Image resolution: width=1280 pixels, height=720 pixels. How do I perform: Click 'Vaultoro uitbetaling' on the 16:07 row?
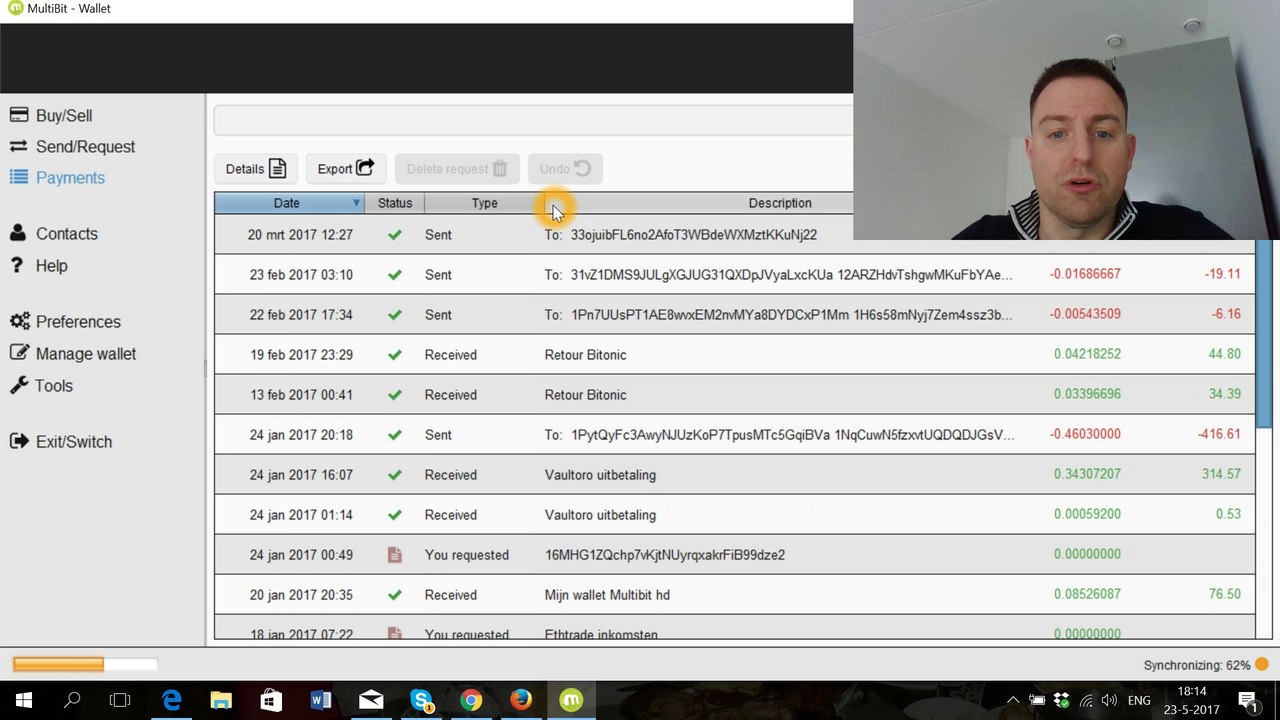[600, 475]
